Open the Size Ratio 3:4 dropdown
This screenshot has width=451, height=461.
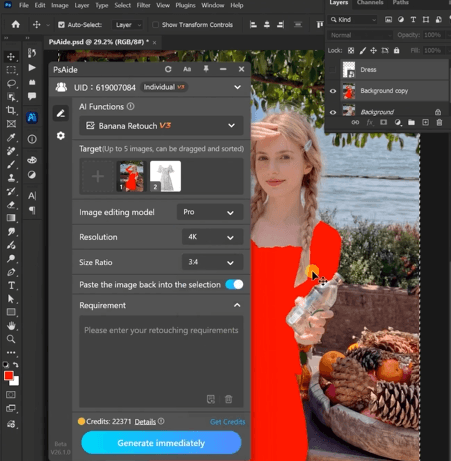212,262
